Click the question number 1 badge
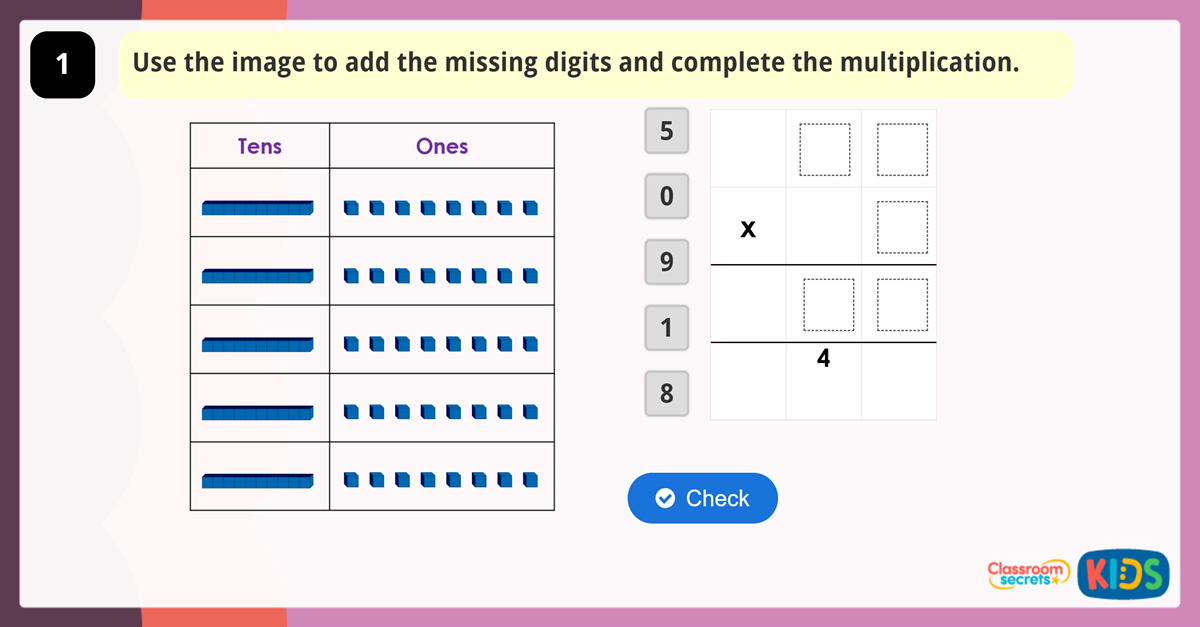Screen dimensions: 1200x627 tap(63, 65)
